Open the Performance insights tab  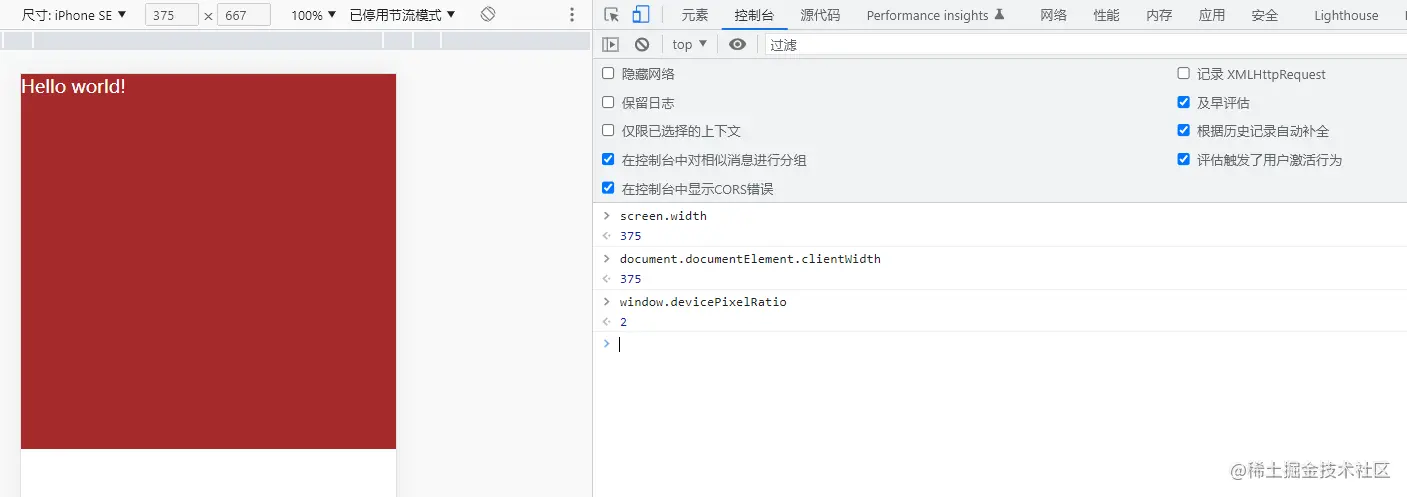pos(935,15)
